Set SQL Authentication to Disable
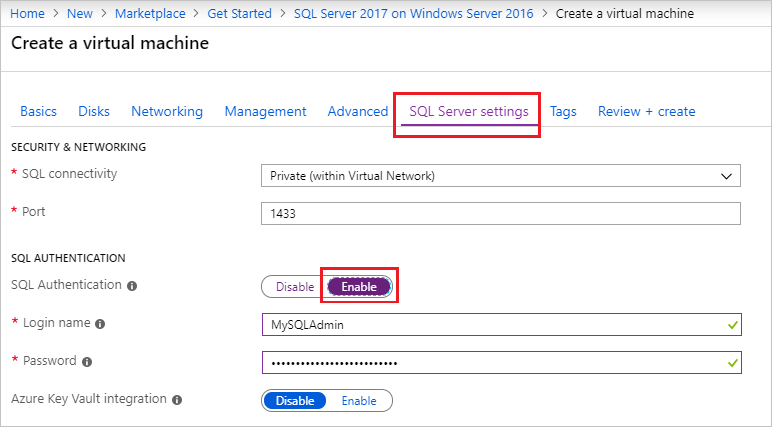The height and width of the screenshot is (427, 772). tap(294, 287)
